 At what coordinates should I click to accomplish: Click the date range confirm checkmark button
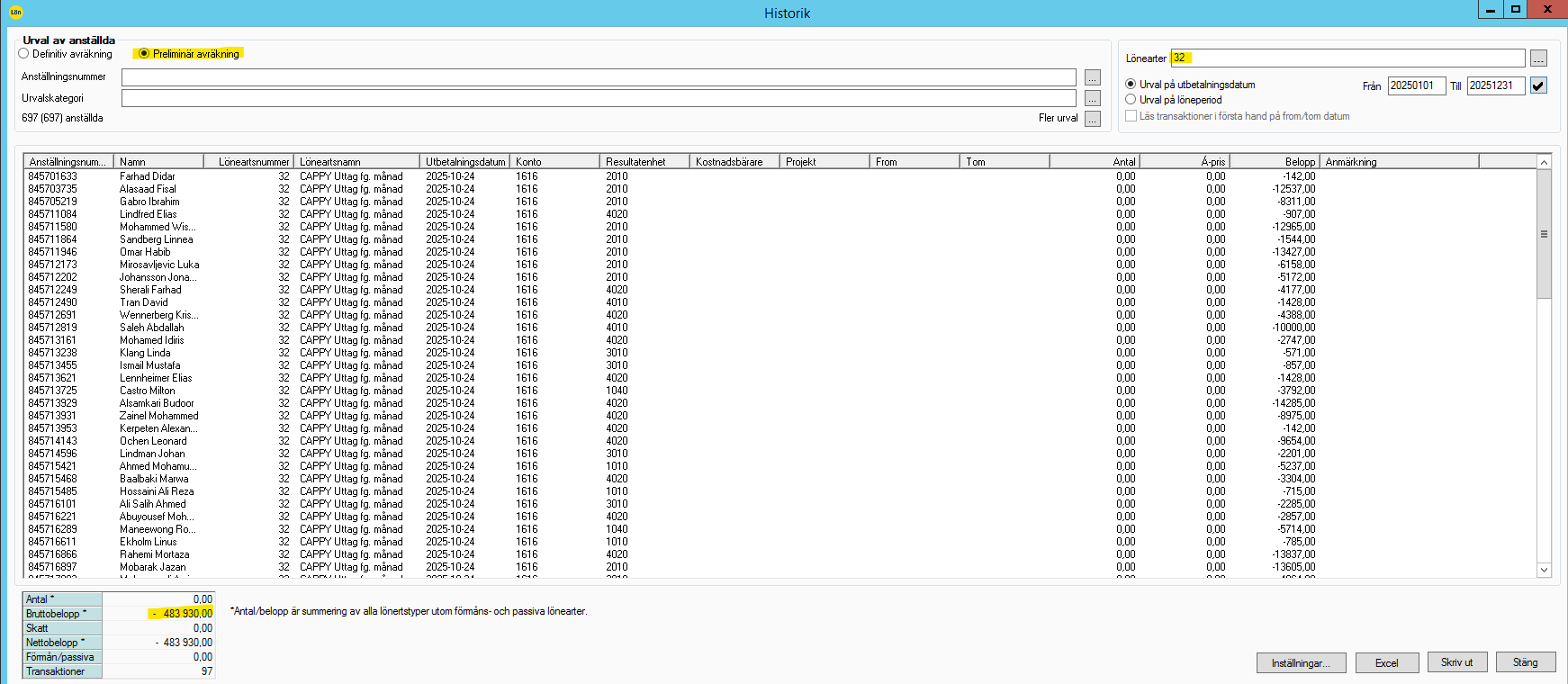(1538, 85)
